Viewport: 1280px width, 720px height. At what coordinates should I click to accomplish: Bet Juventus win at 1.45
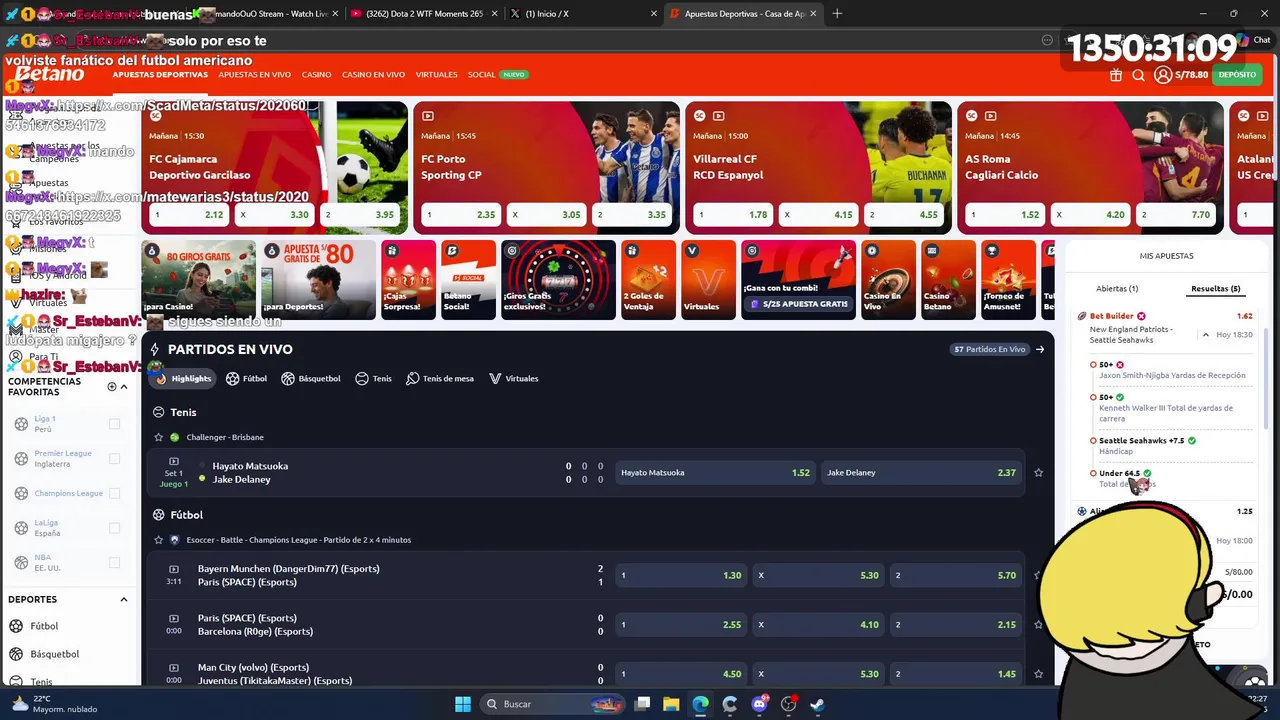pos(956,674)
